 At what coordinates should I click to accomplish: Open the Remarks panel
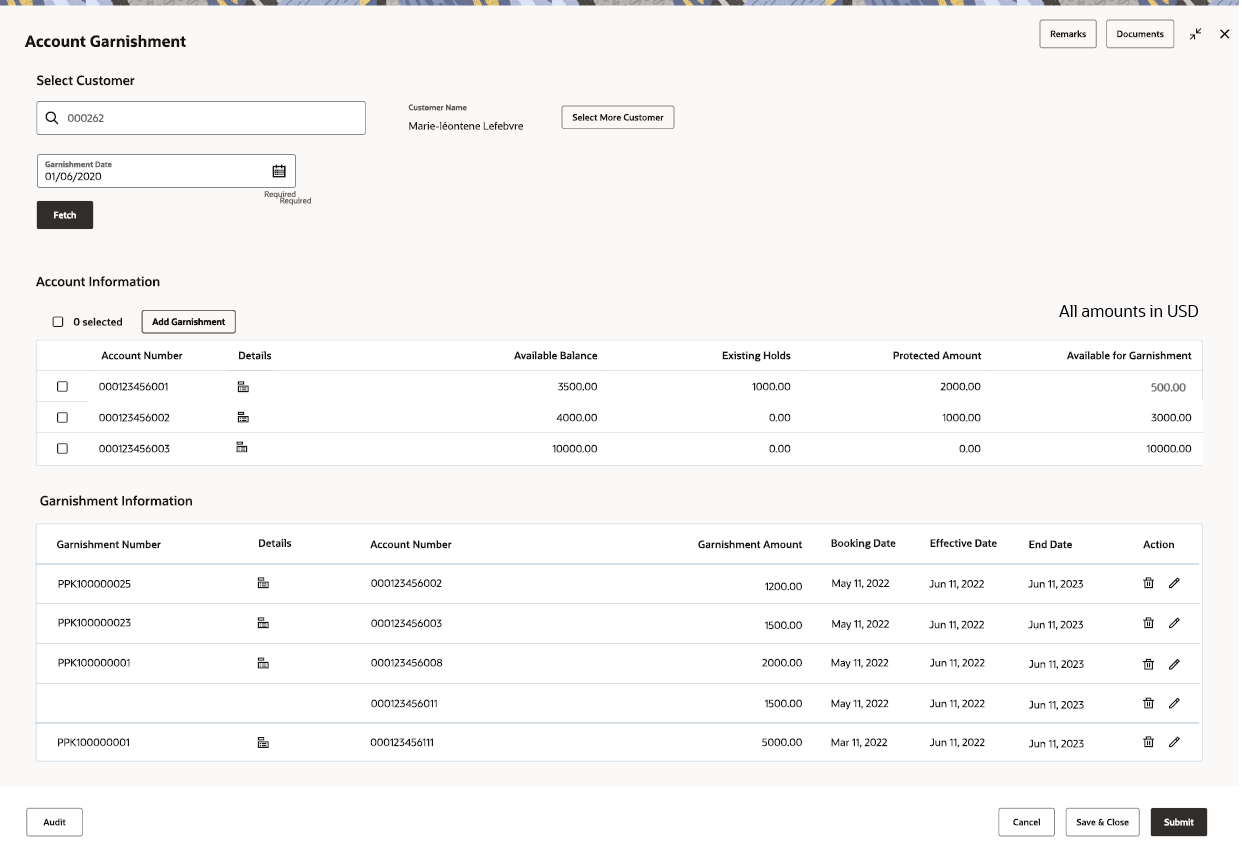click(1067, 34)
